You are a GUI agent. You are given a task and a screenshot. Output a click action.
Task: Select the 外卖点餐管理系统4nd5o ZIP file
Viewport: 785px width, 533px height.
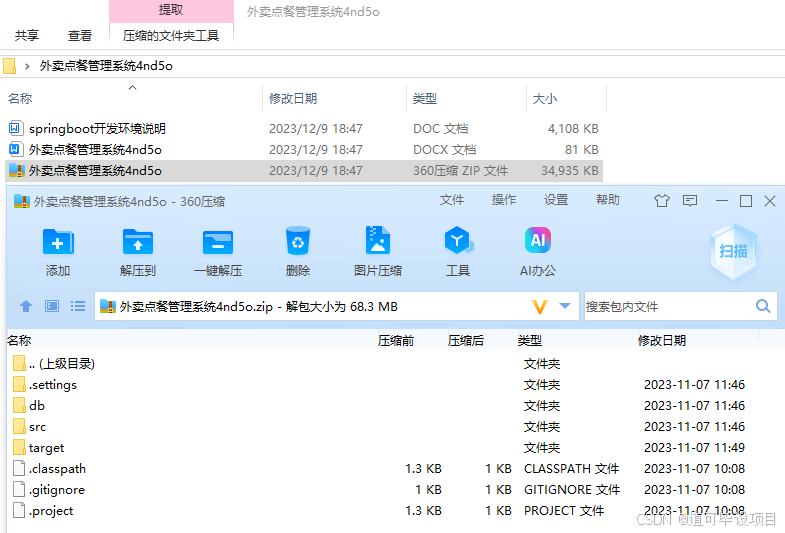coord(304,171)
